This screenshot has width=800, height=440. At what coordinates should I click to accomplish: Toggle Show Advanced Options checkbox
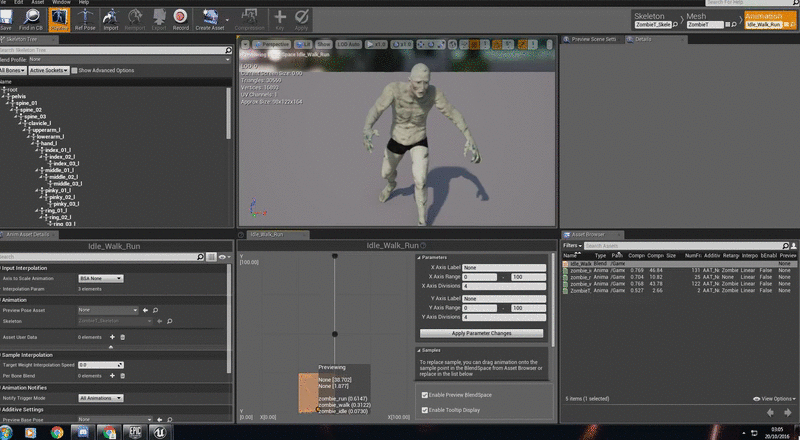pos(73,71)
